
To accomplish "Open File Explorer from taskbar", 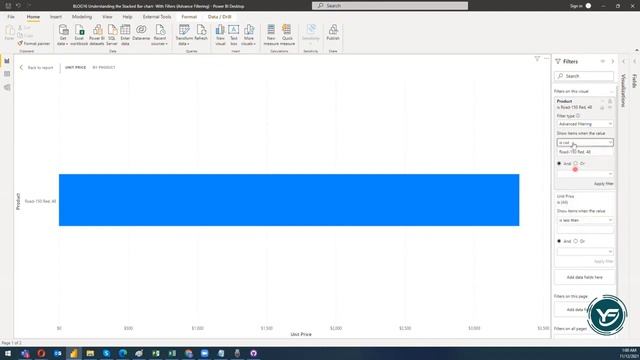I will point(90,353).
